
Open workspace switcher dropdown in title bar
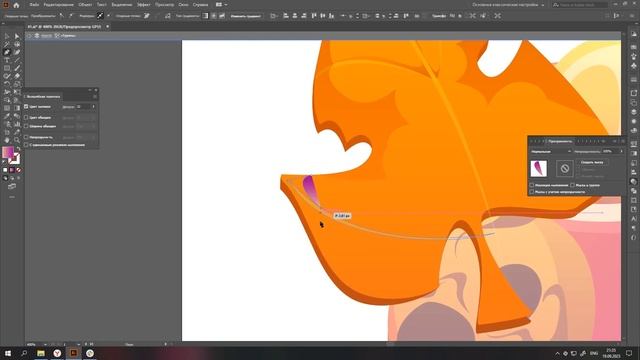(x=509, y=5)
